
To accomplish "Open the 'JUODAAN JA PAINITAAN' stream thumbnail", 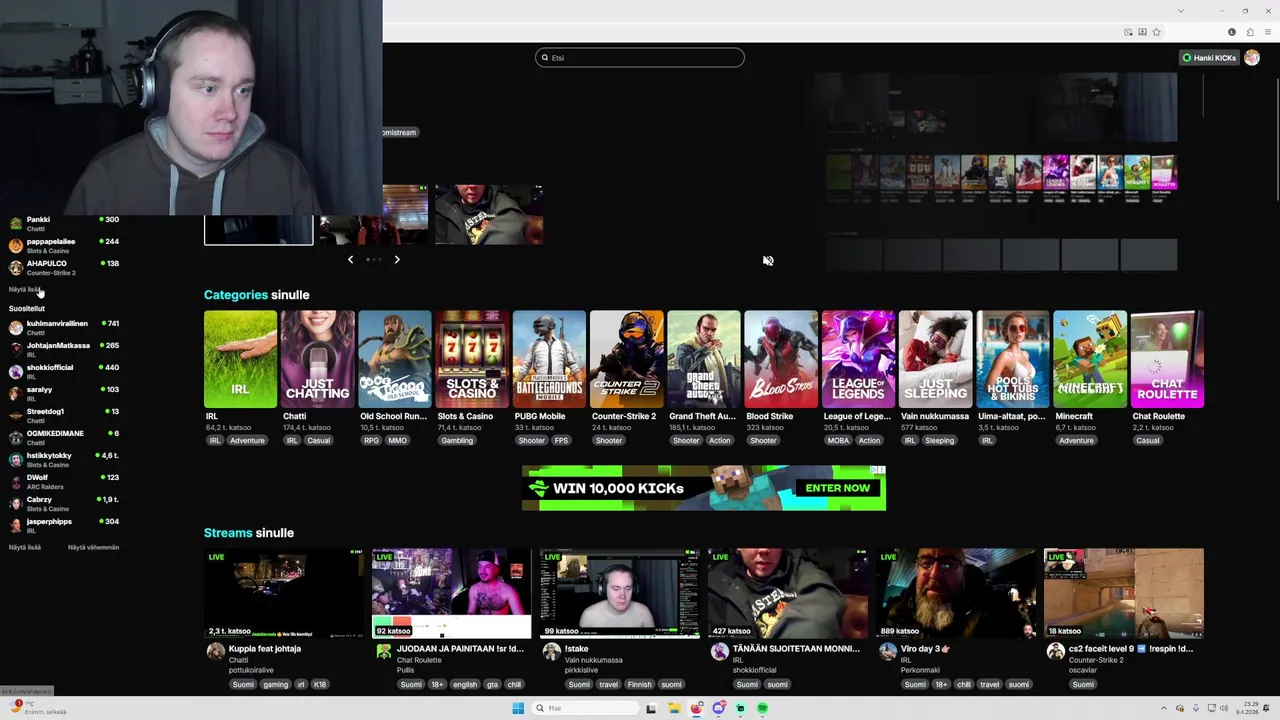I will coord(452,593).
